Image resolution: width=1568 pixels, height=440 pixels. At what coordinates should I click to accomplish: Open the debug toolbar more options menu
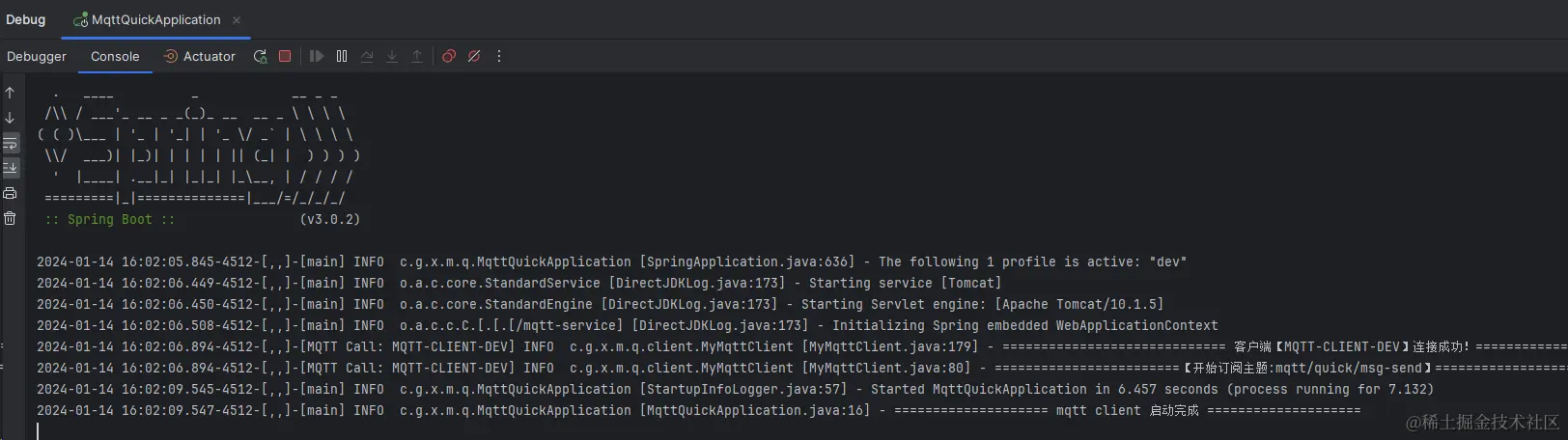(x=499, y=56)
